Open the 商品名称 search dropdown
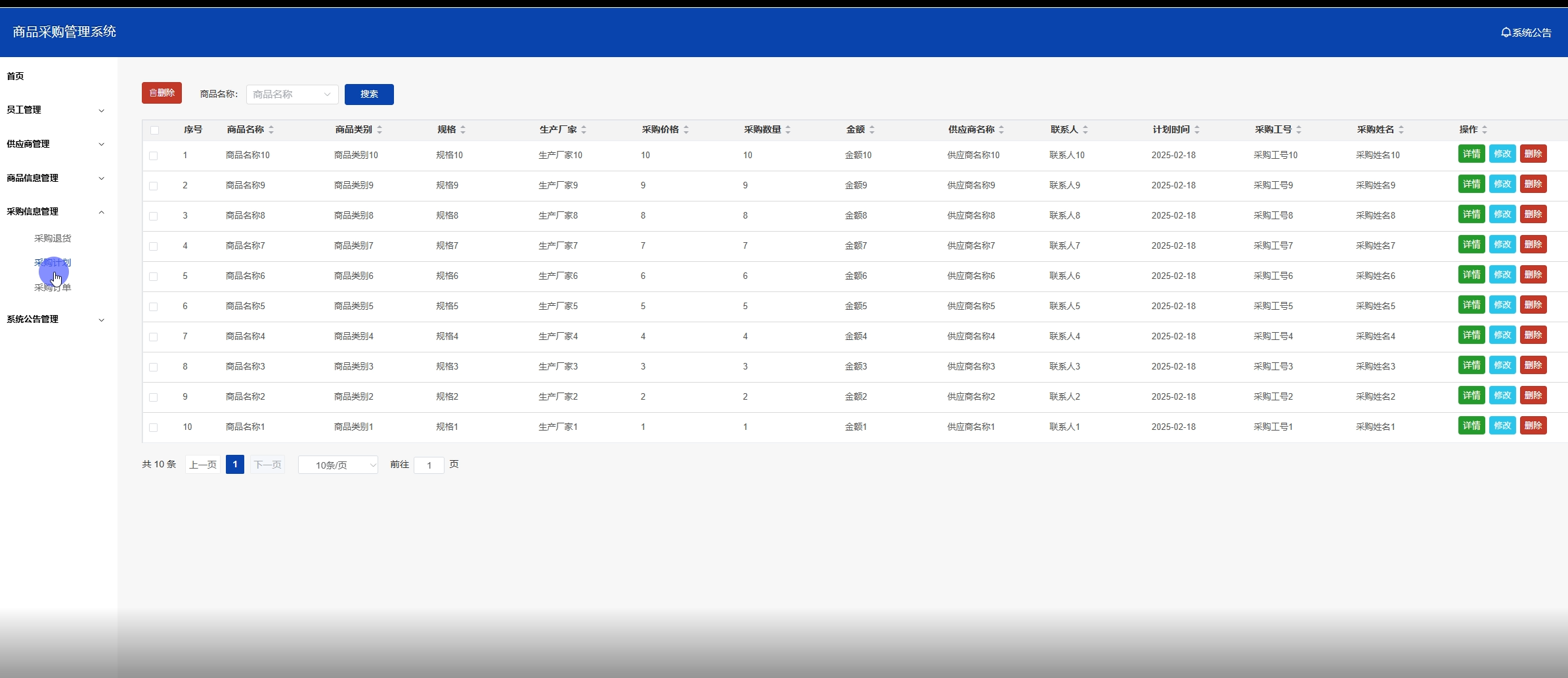 point(292,95)
